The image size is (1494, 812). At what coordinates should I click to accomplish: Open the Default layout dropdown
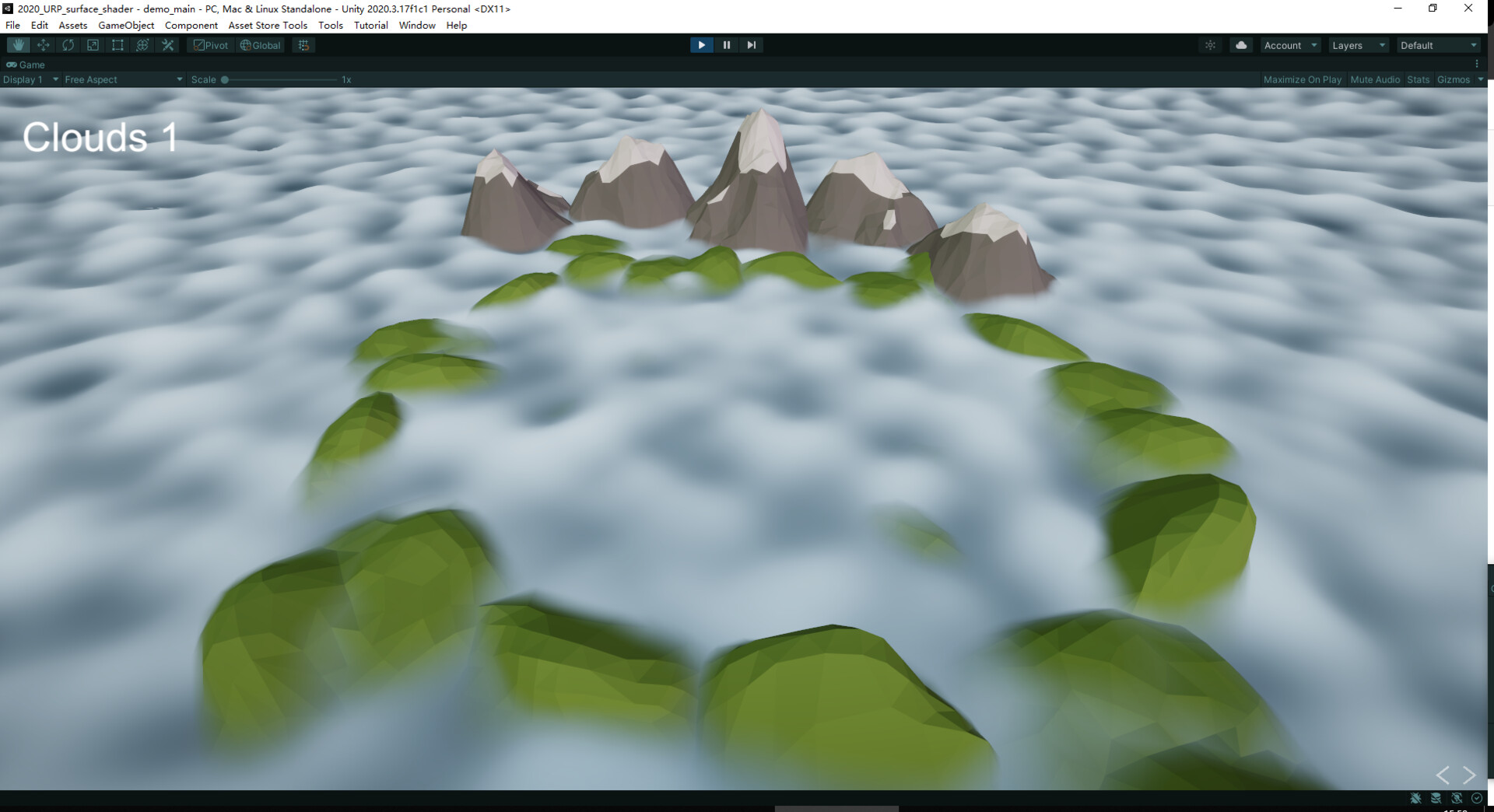click(x=1436, y=45)
